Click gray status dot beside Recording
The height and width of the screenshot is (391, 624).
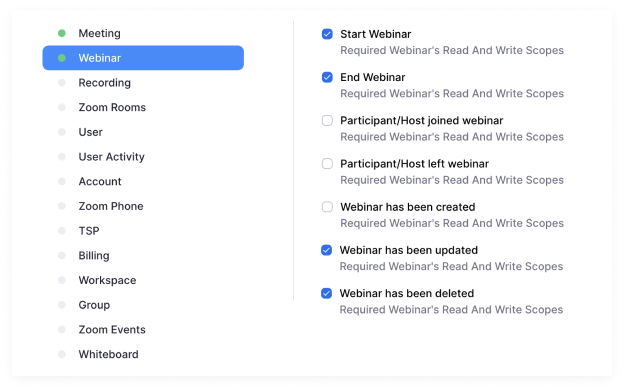coord(62,83)
